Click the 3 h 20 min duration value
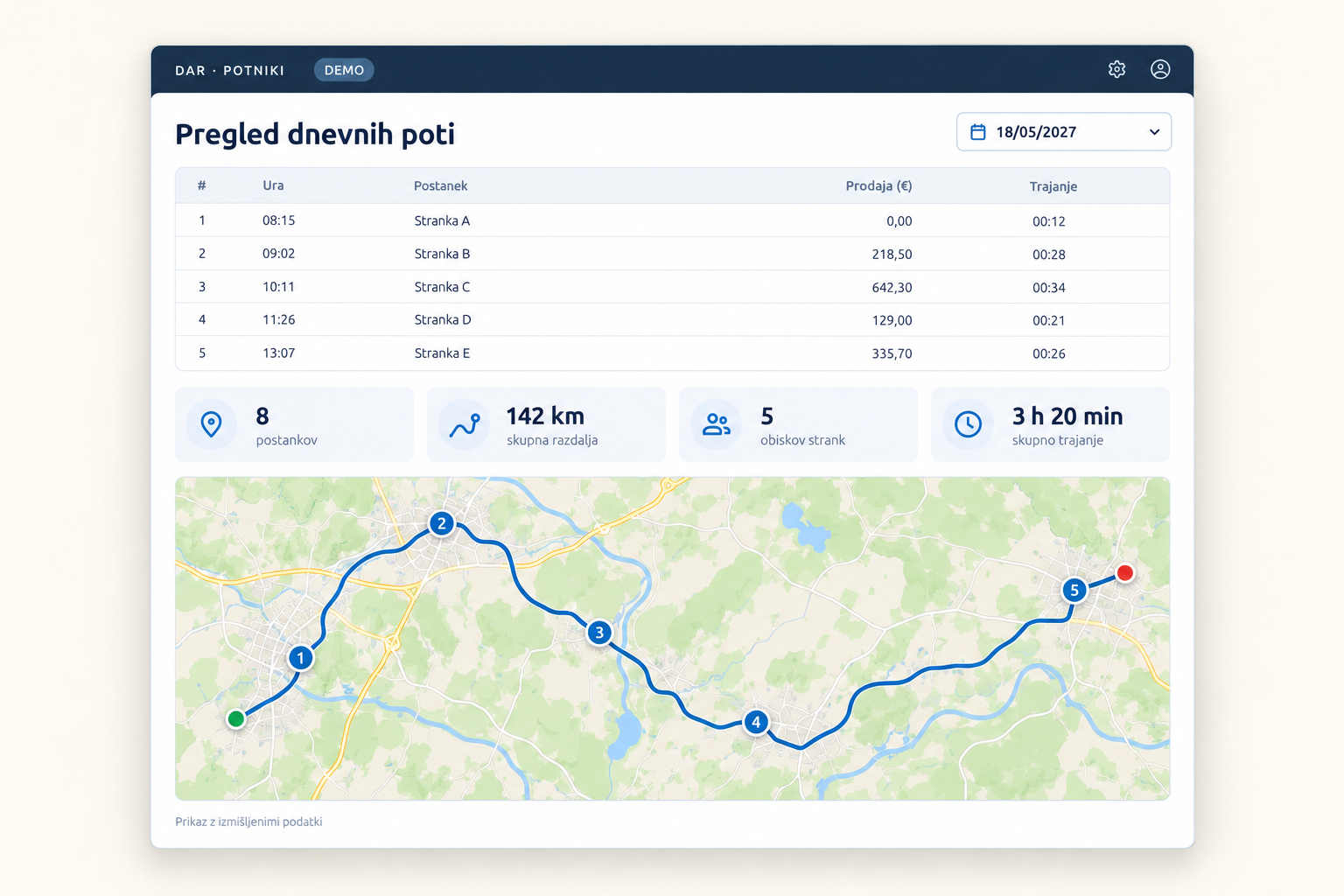 click(x=1067, y=416)
